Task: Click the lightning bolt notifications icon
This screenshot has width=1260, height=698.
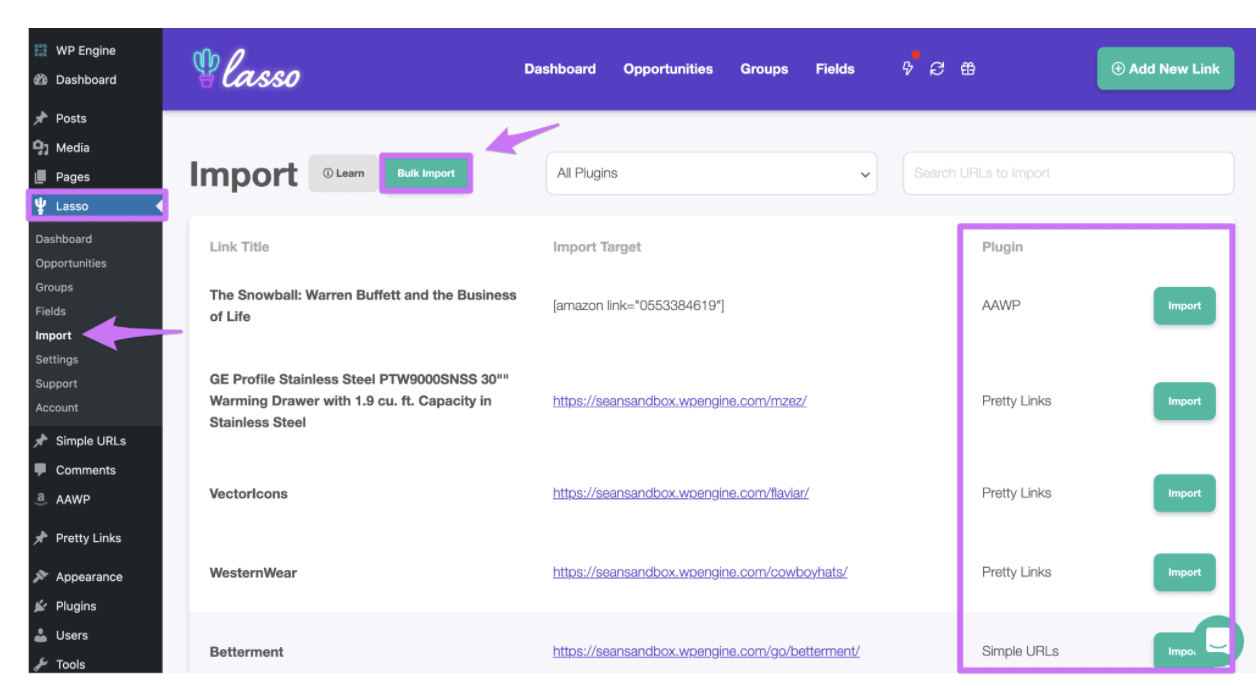Action: coord(908,69)
